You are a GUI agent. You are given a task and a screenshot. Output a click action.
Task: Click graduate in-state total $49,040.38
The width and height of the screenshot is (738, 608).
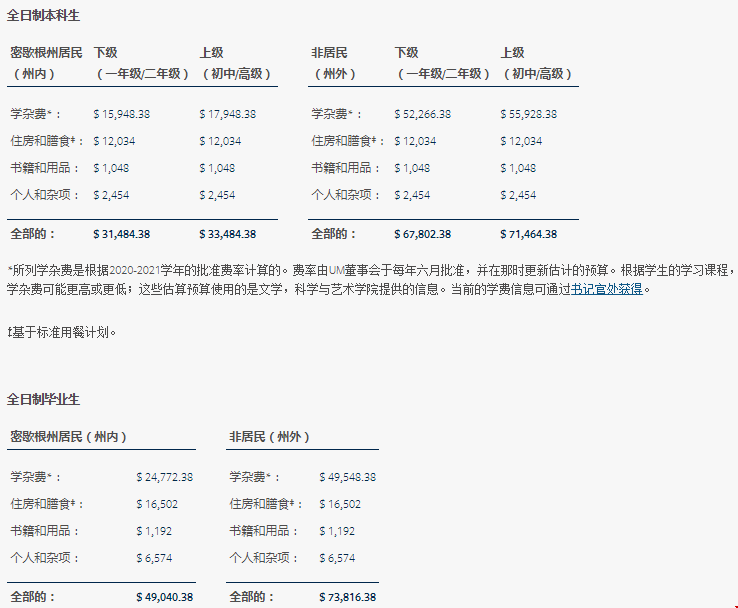(164, 598)
